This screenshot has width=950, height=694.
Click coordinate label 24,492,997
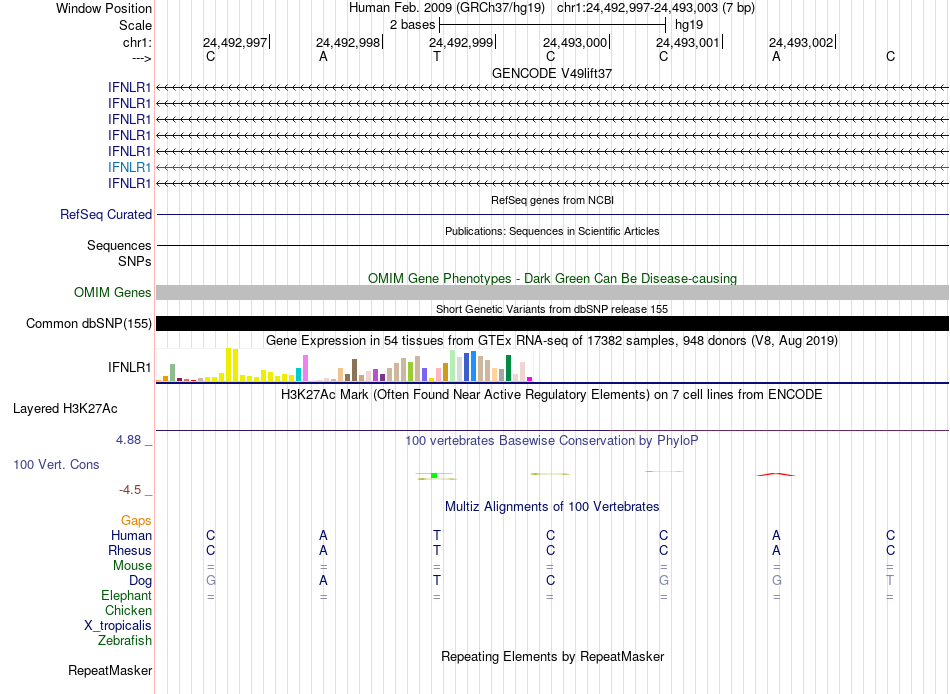coord(235,42)
